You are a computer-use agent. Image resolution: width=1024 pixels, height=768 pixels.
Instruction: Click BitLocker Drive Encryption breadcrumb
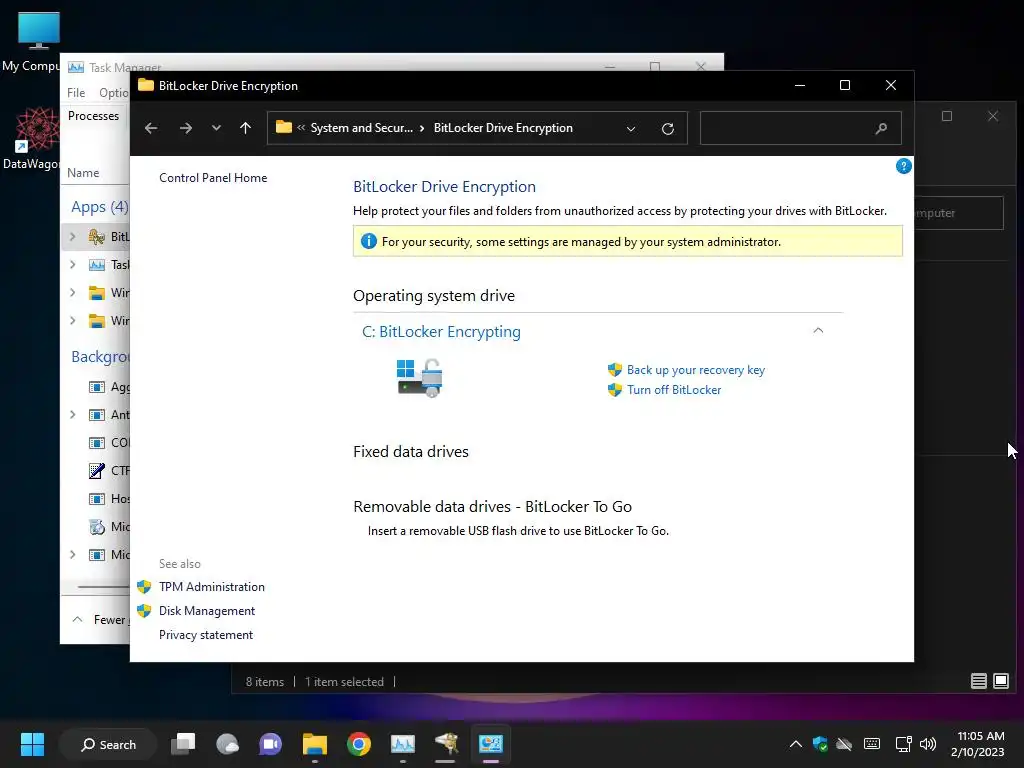503,128
